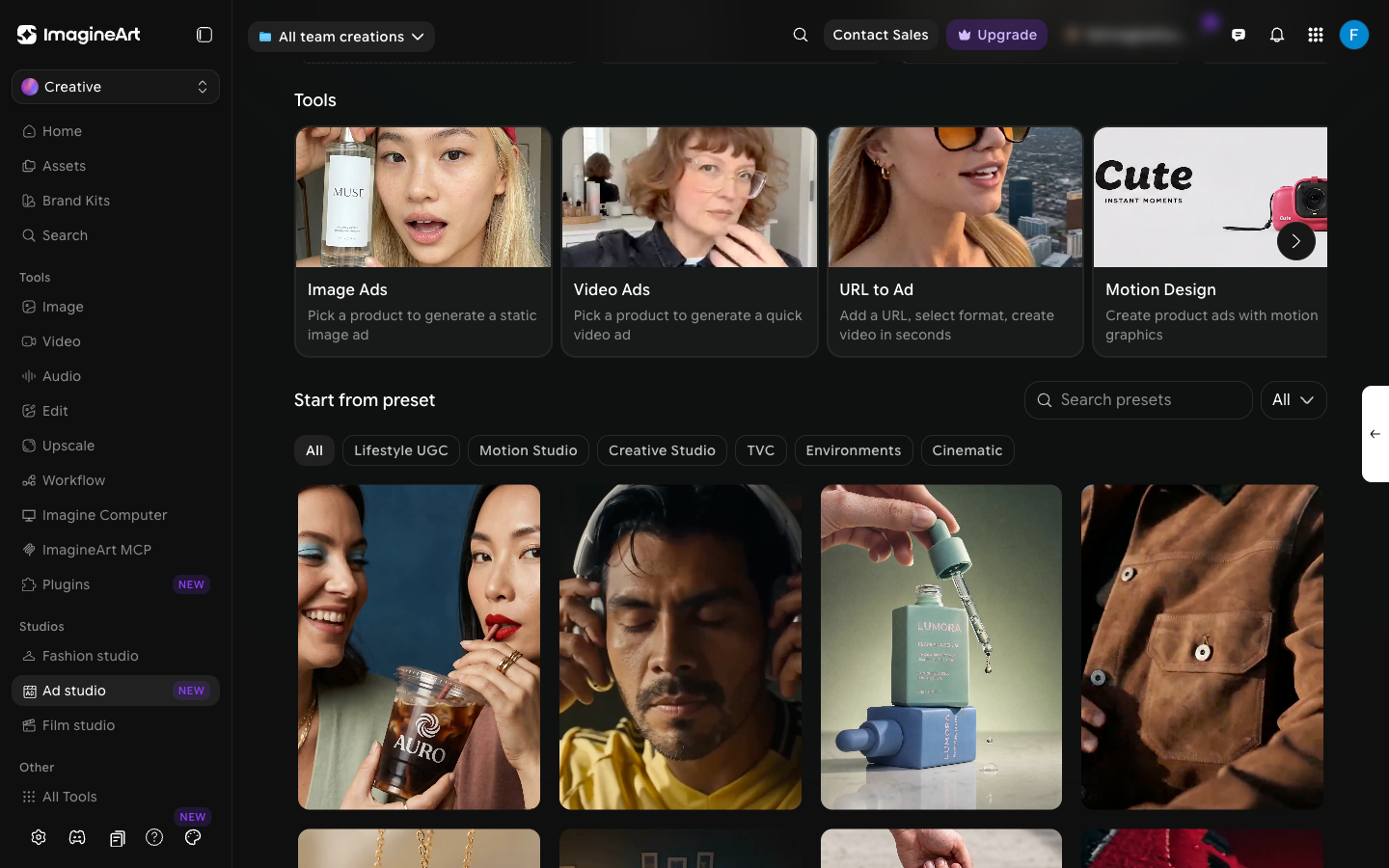
Task: Open the chat messages icon
Action: pos(1239,35)
